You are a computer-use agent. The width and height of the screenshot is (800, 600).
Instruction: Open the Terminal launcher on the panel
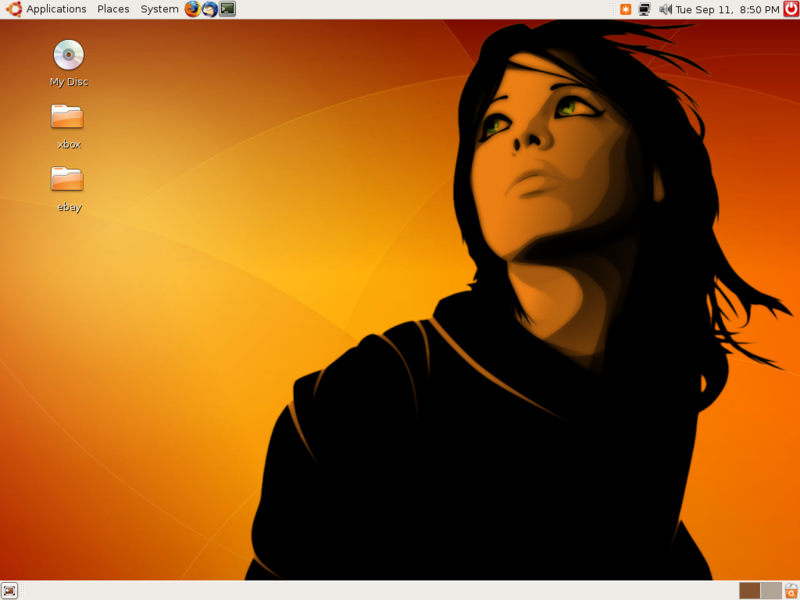[x=227, y=9]
